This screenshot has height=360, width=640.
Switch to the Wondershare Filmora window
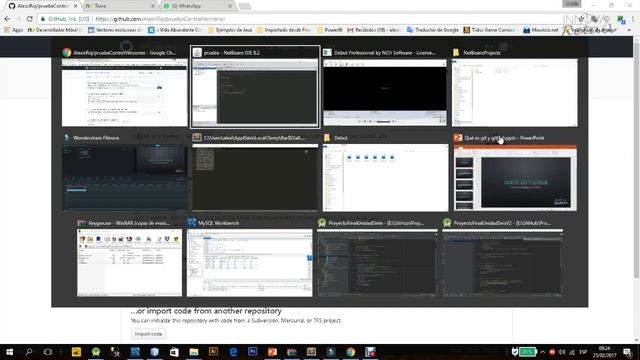pos(125,177)
